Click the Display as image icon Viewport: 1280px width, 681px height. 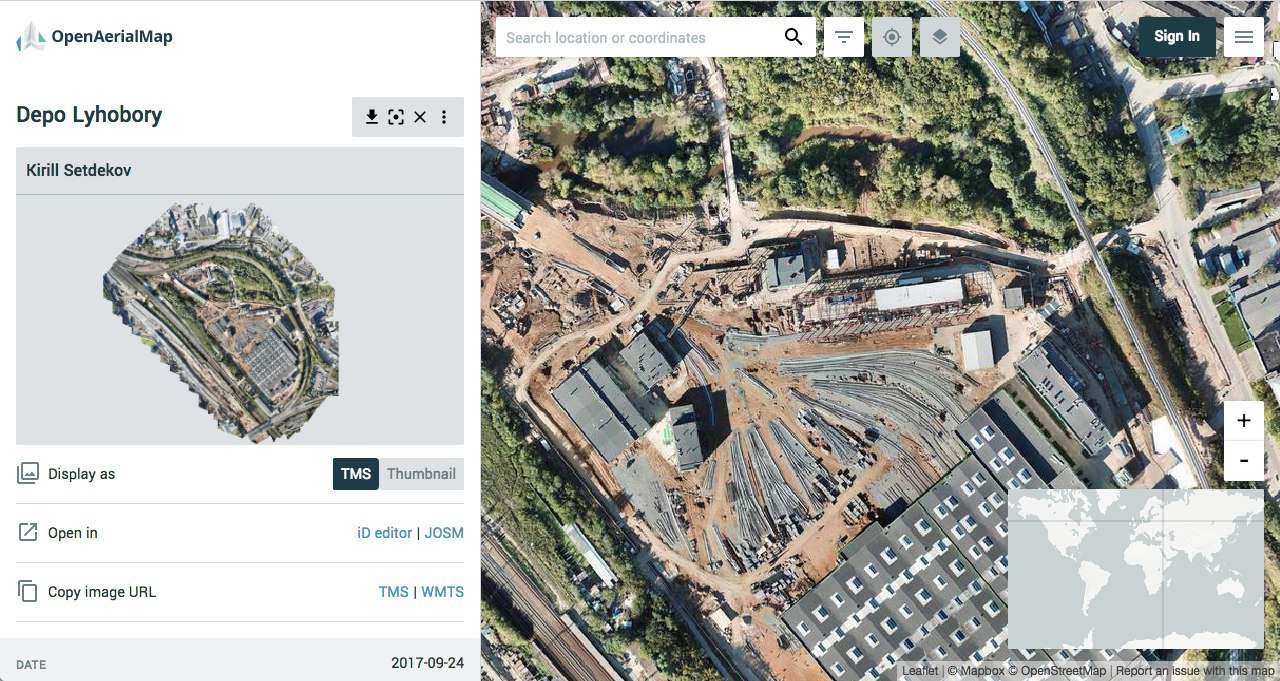pyautogui.click(x=28, y=474)
